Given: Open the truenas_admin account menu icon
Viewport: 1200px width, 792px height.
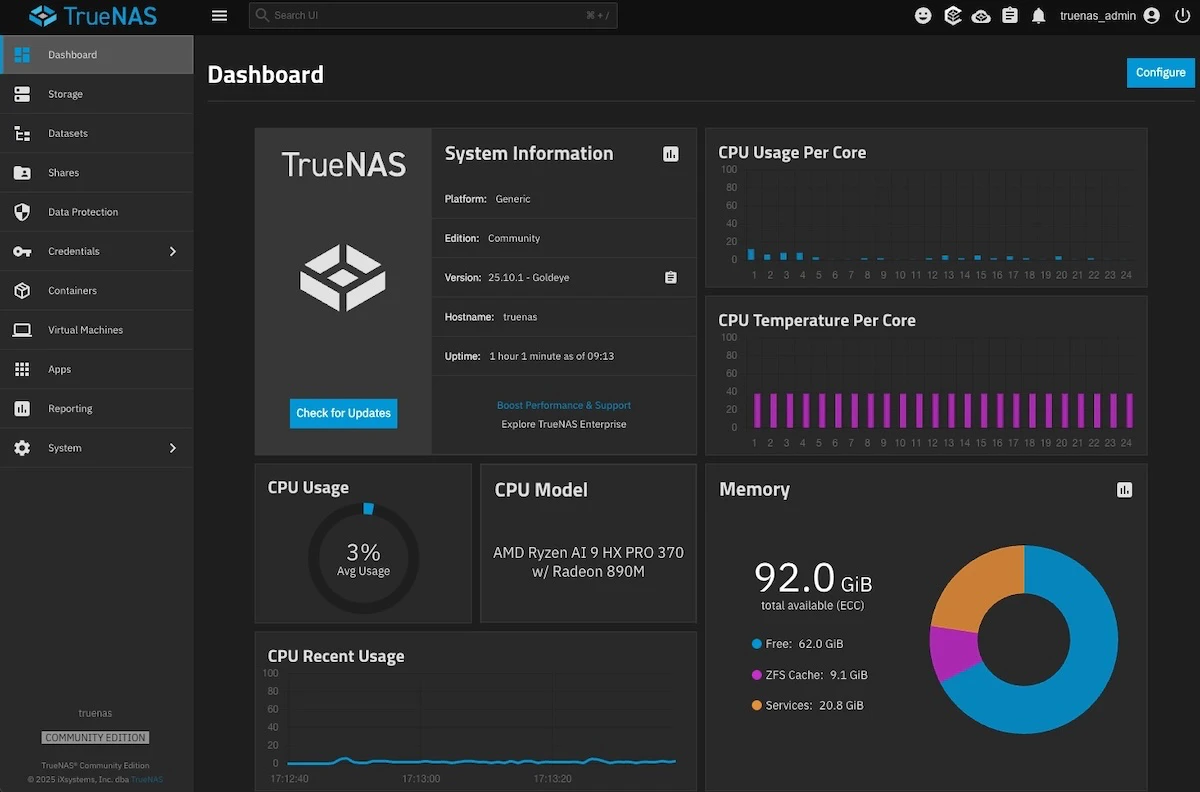Looking at the screenshot, I should (x=1150, y=15).
